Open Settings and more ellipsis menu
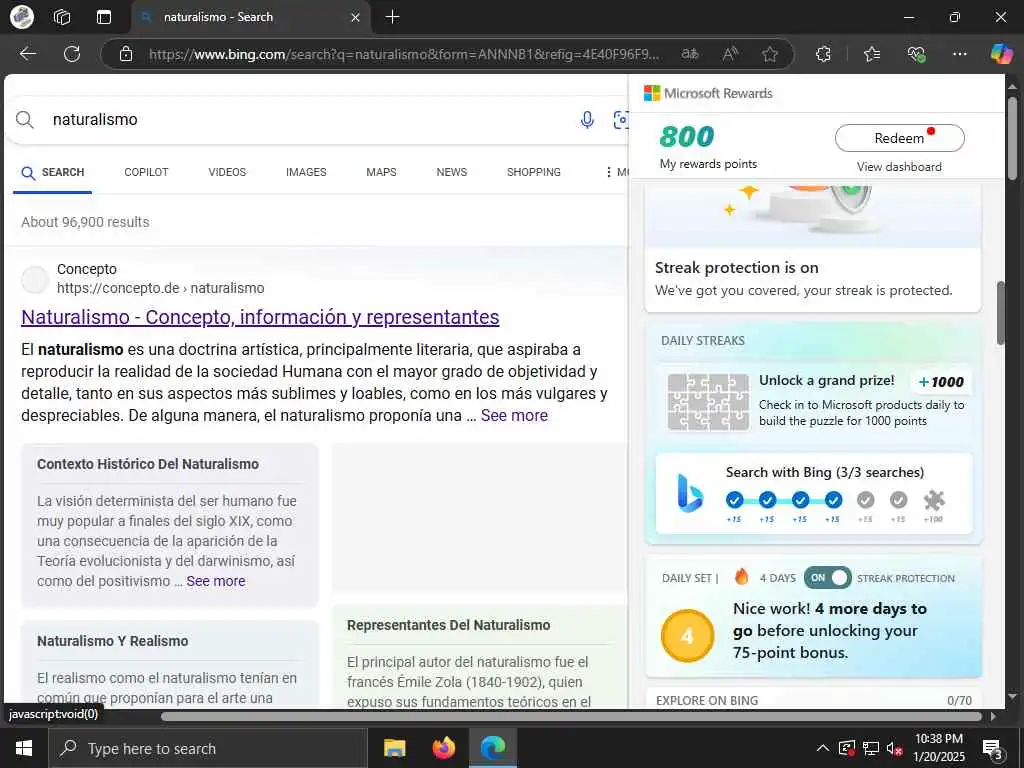The image size is (1024, 768). 959,54
